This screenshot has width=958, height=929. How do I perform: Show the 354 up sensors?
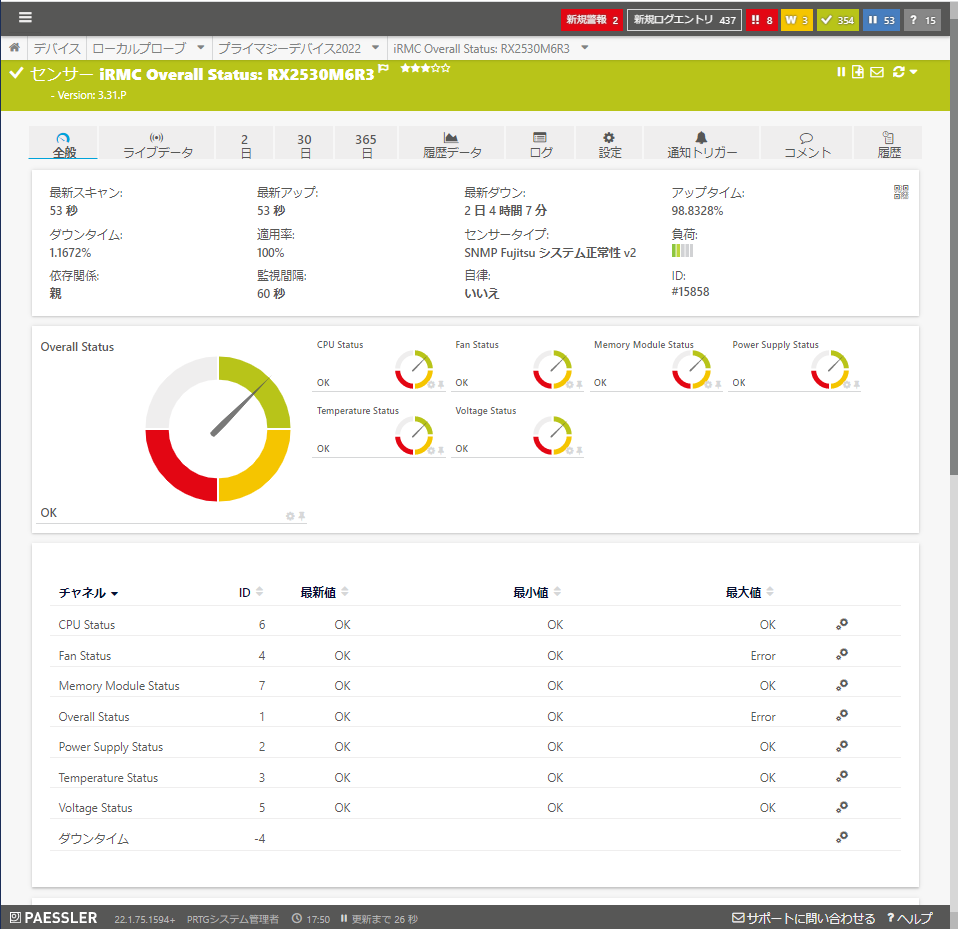click(838, 20)
